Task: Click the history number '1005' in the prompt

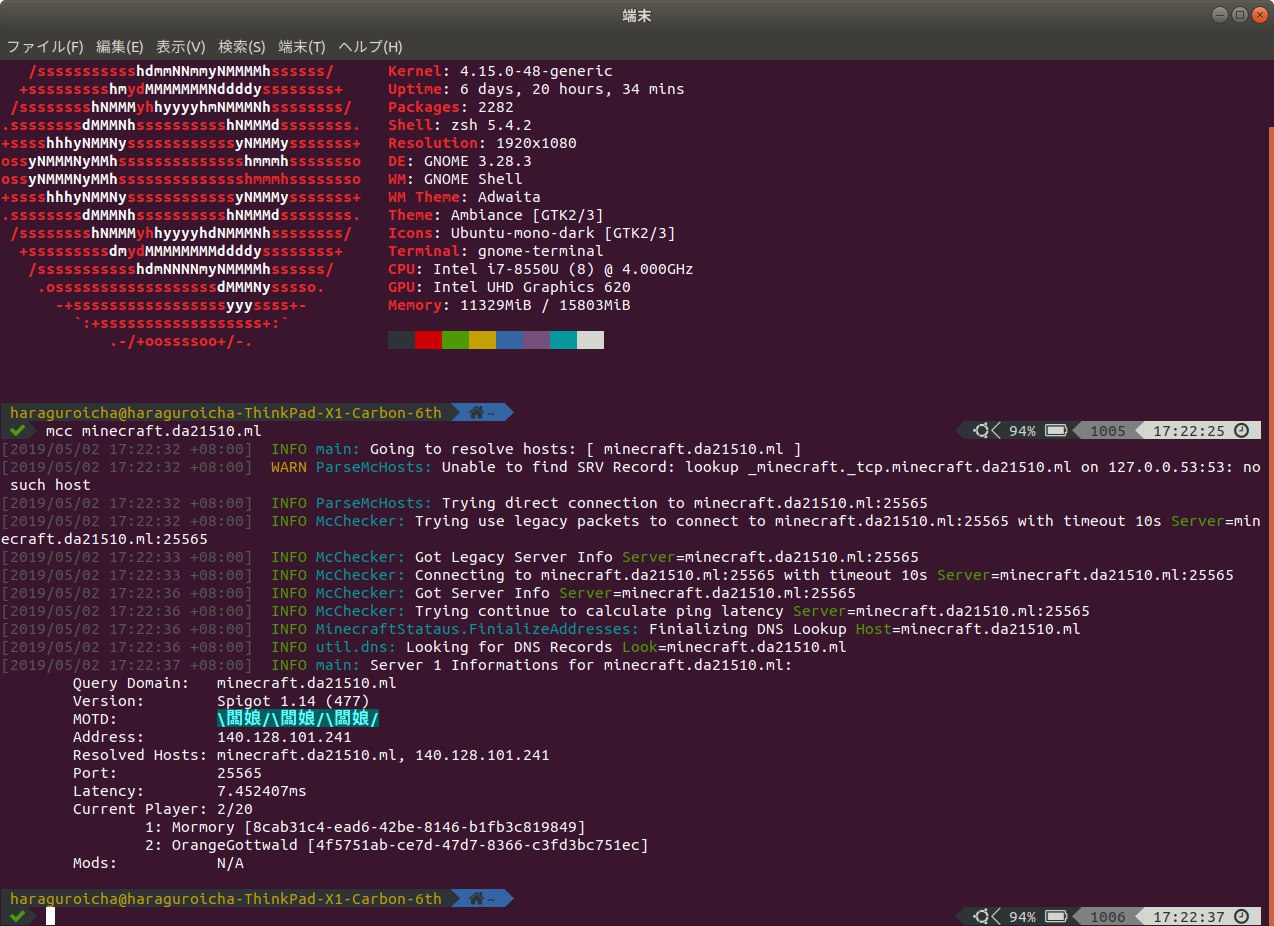Action: coord(1107,431)
